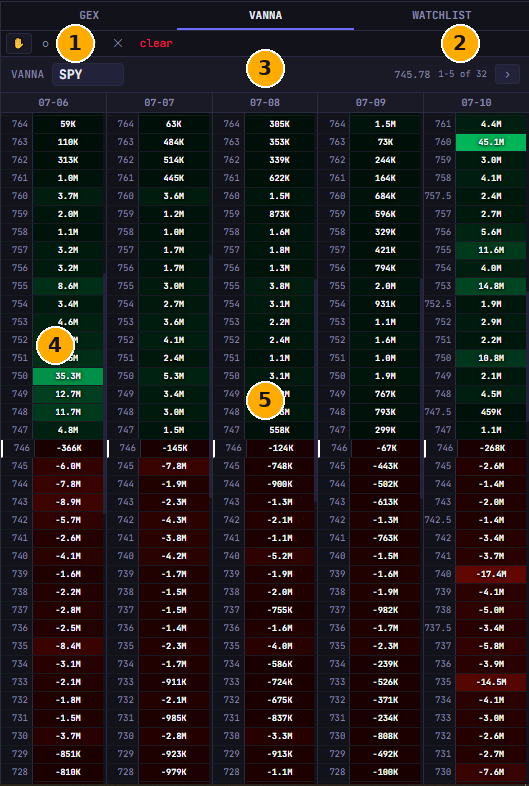Screen dimensions: 529x786
Task: Click -8.9M cell at strike 743 under 07-06
Action: [68, 502]
